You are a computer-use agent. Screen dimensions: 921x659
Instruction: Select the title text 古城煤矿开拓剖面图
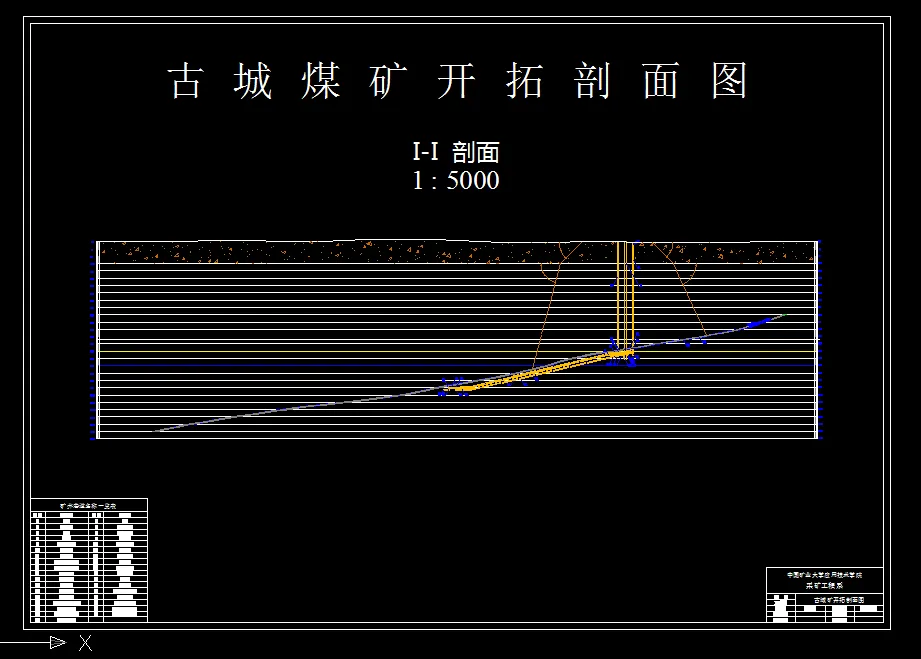(460, 82)
